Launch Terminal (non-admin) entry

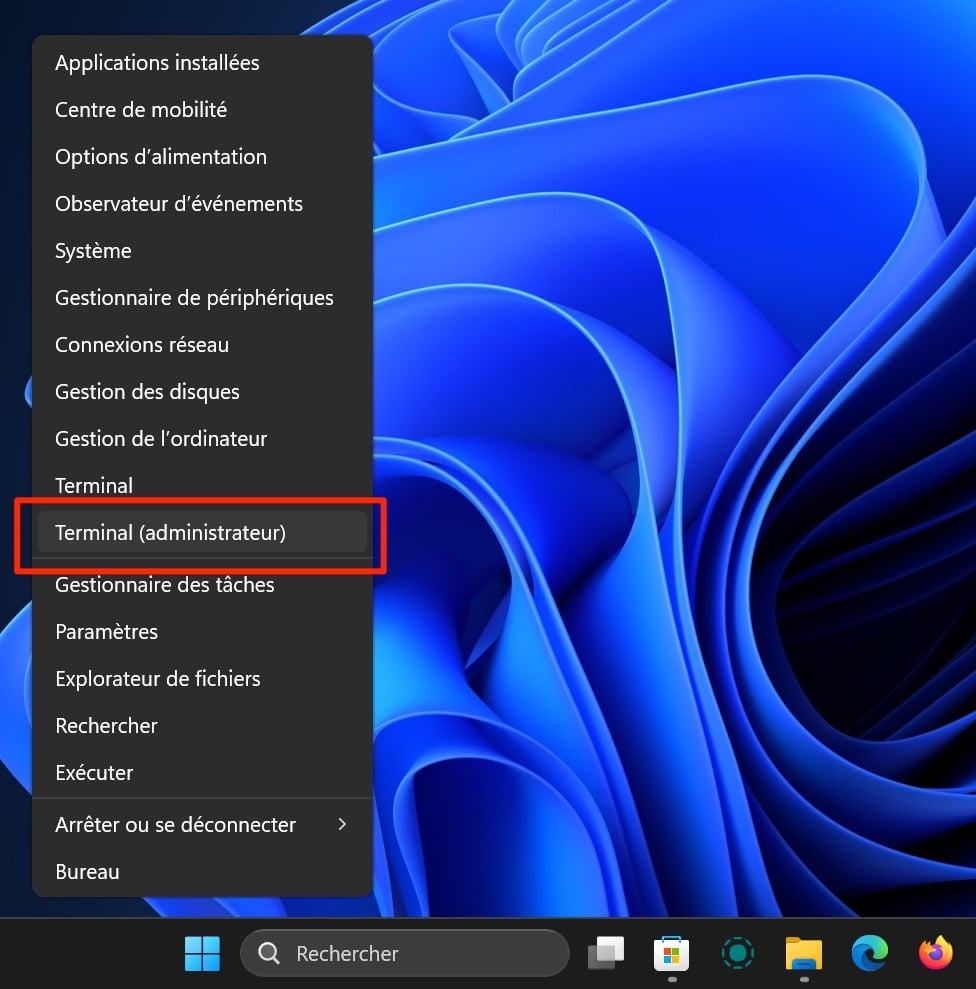pyautogui.click(x=202, y=485)
